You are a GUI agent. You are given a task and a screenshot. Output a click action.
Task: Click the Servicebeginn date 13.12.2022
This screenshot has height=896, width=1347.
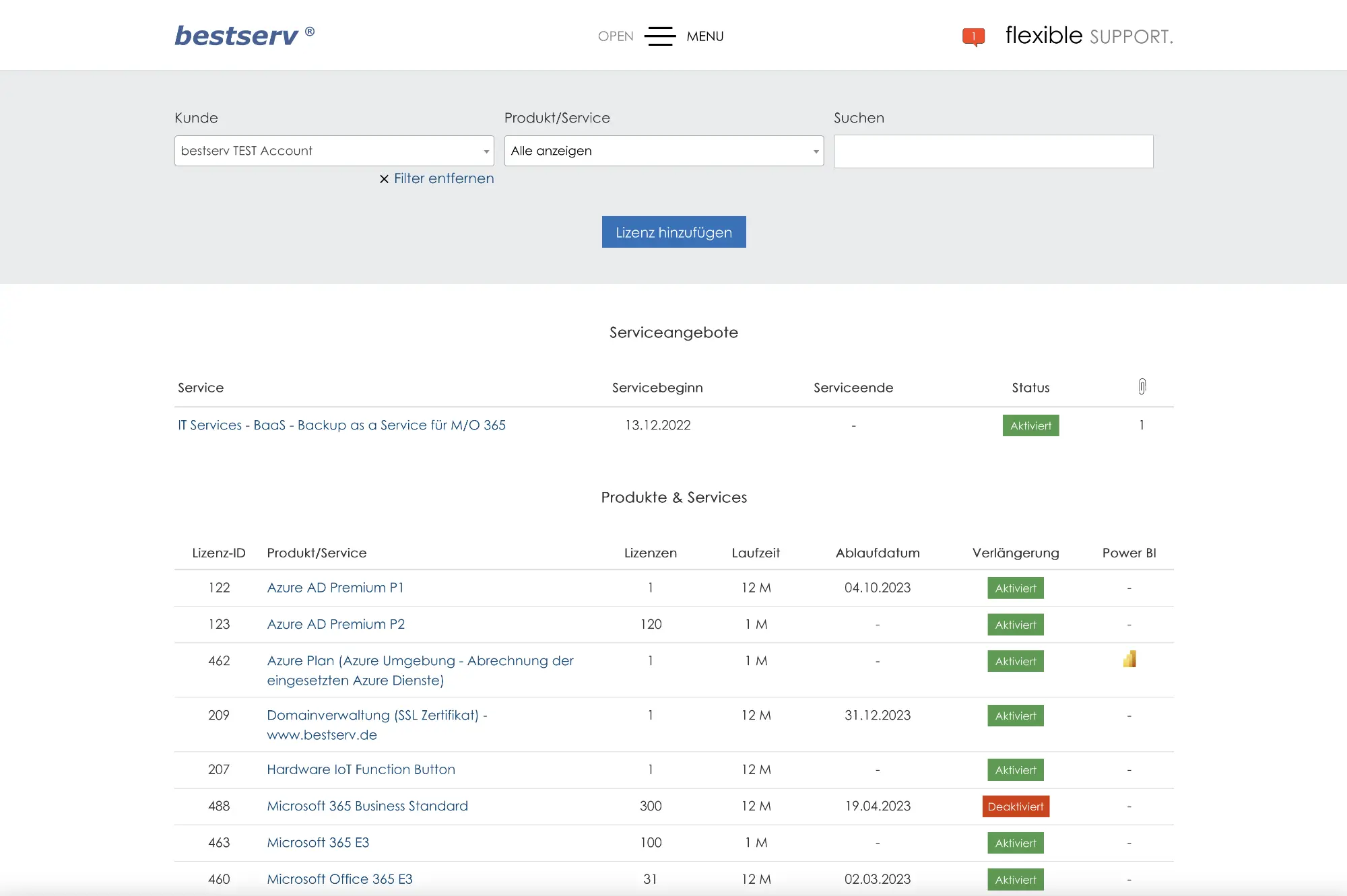pos(658,425)
